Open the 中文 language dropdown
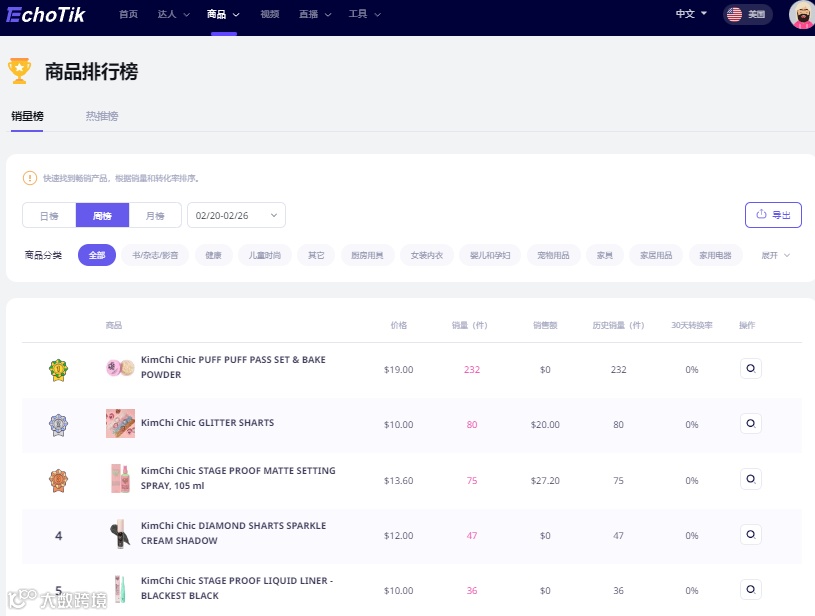 coord(691,14)
